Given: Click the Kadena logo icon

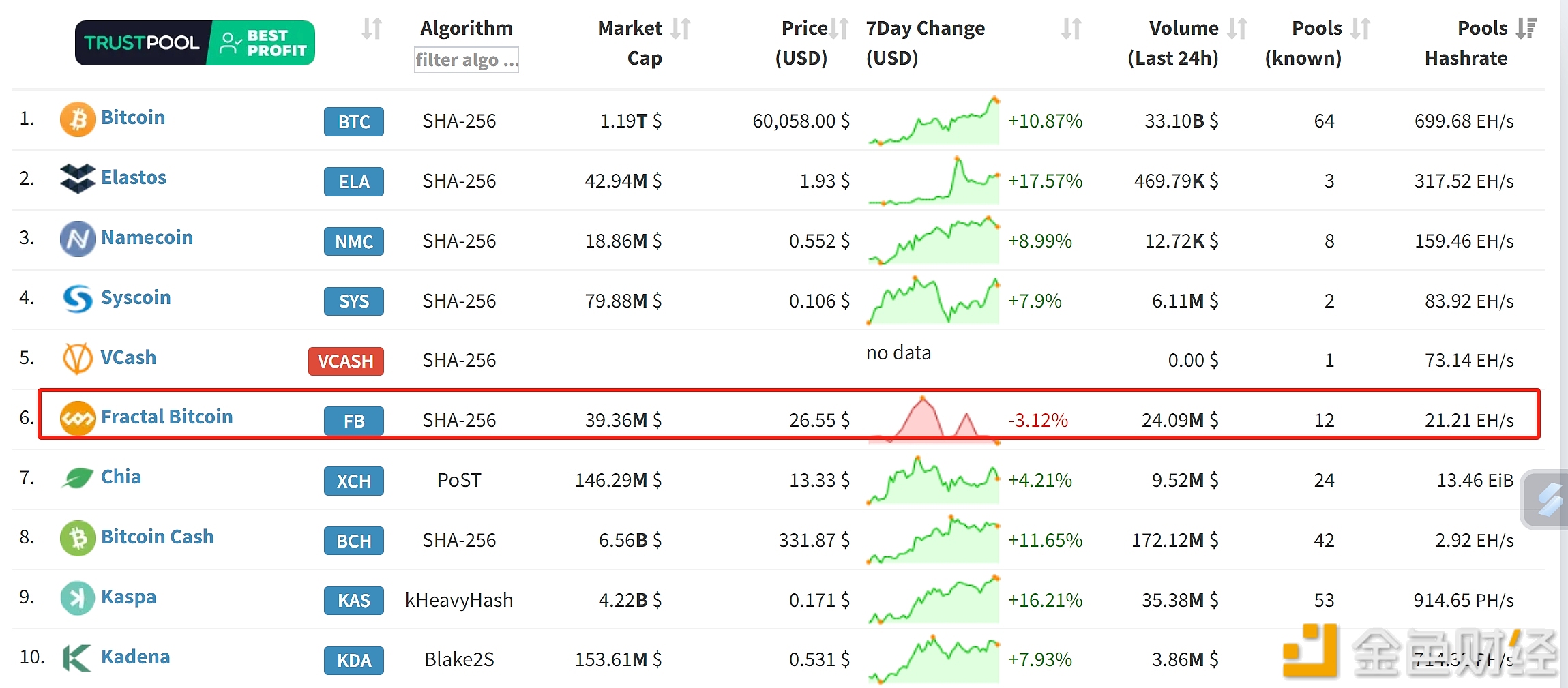Looking at the screenshot, I should [x=76, y=658].
